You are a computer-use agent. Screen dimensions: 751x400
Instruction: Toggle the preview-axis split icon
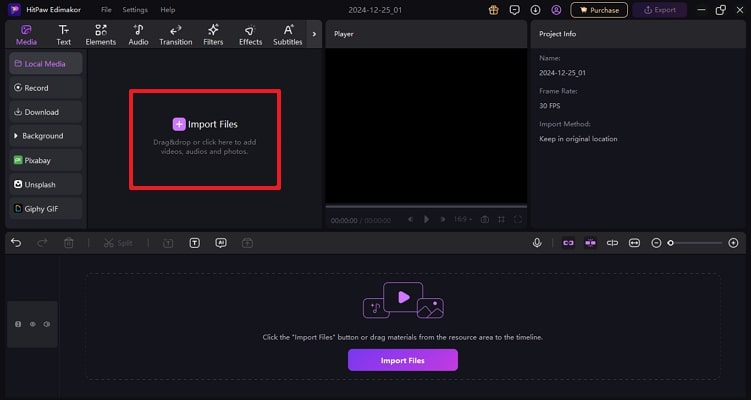(612, 243)
